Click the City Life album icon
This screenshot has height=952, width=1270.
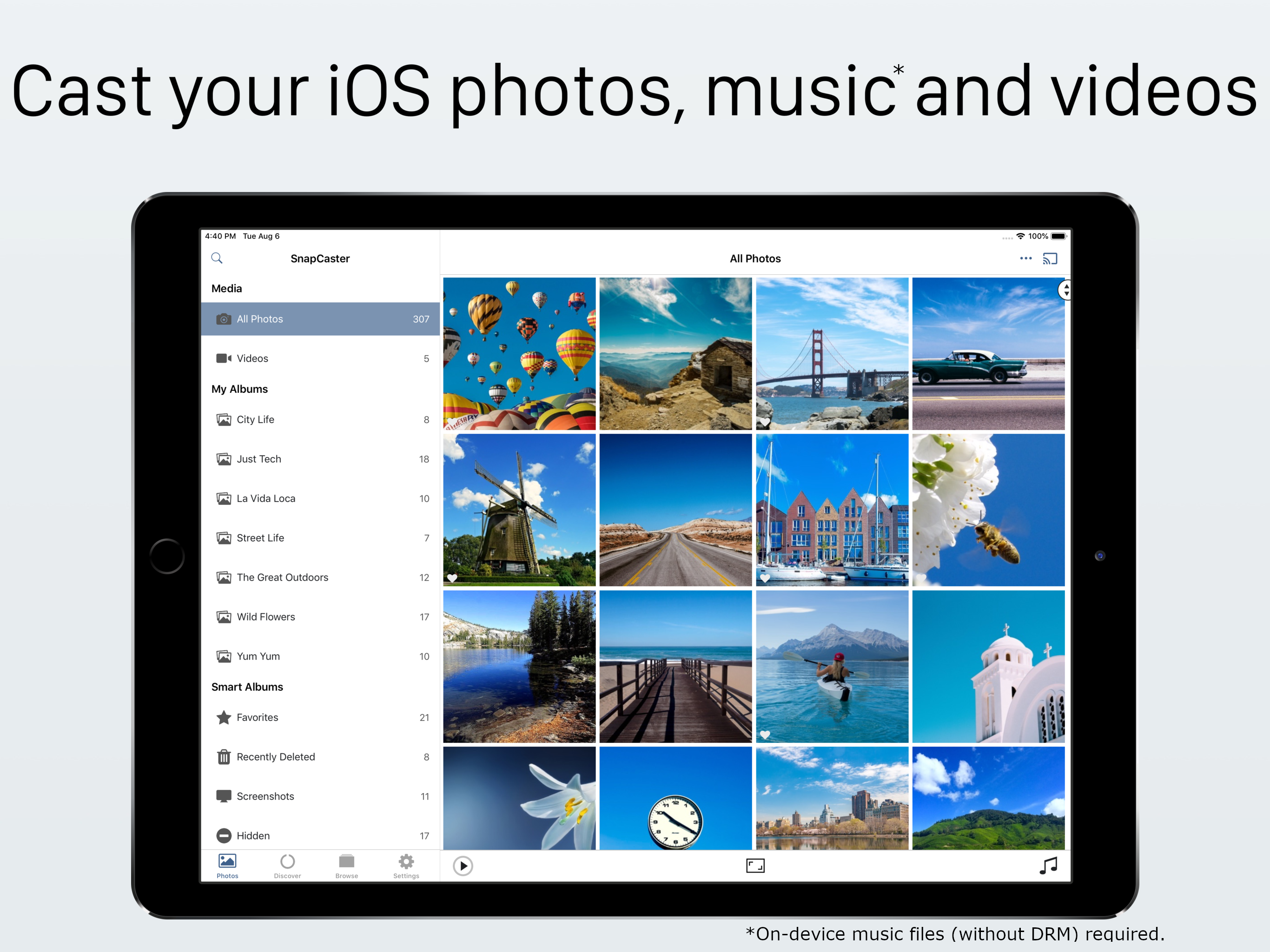click(223, 420)
